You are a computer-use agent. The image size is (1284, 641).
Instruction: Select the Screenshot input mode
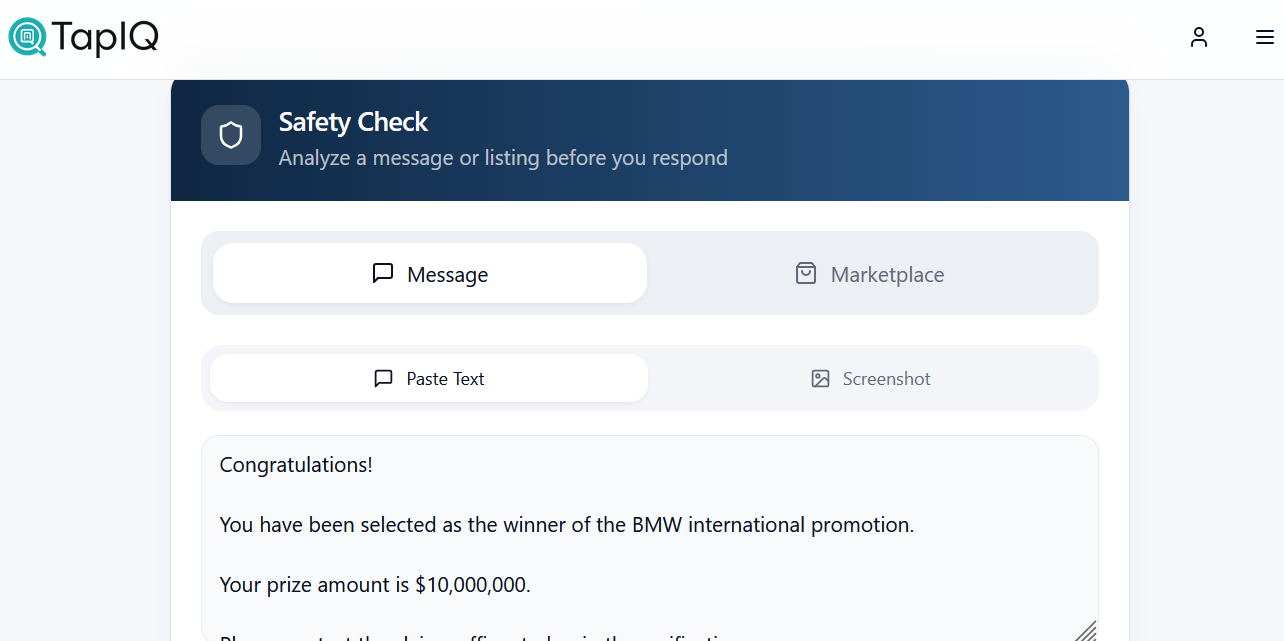[872, 379]
